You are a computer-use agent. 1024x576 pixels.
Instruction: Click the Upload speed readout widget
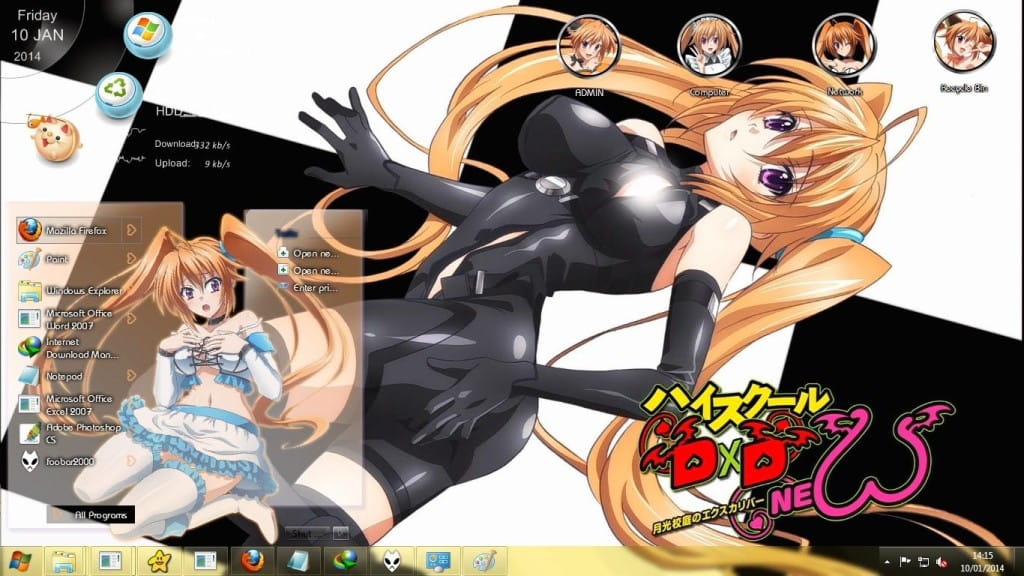tap(192, 163)
